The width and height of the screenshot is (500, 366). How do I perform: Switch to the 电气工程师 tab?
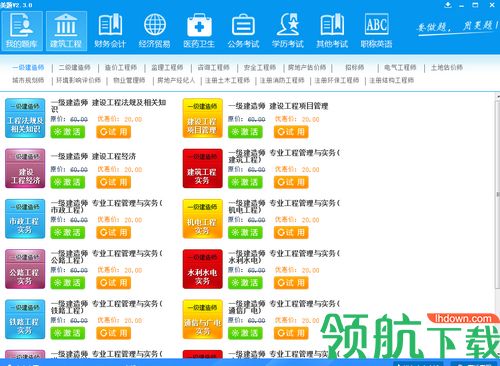400,67
